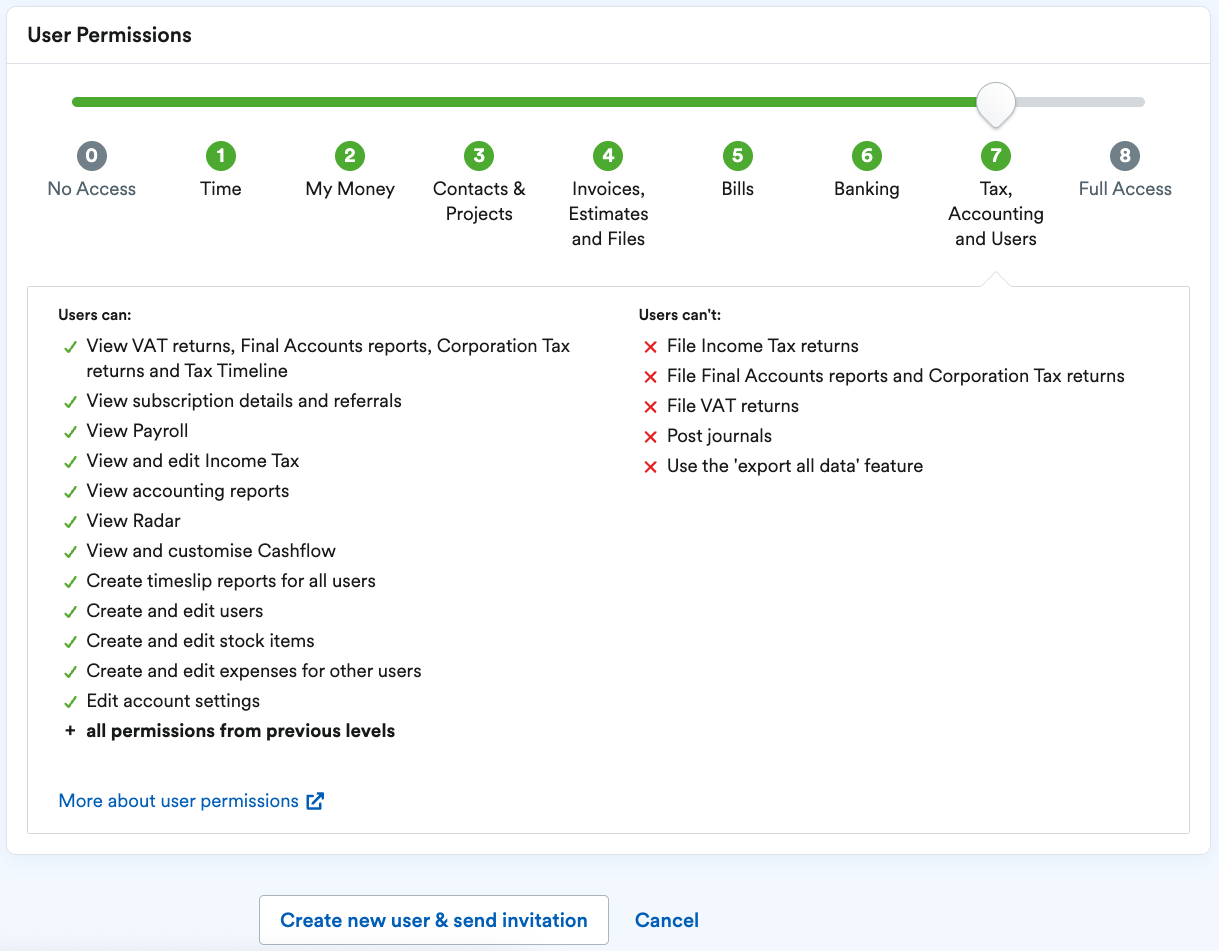Click the Invoices, Estimates and Files label
The width and height of the screenshot is (1219, 951).
point(608,214)
